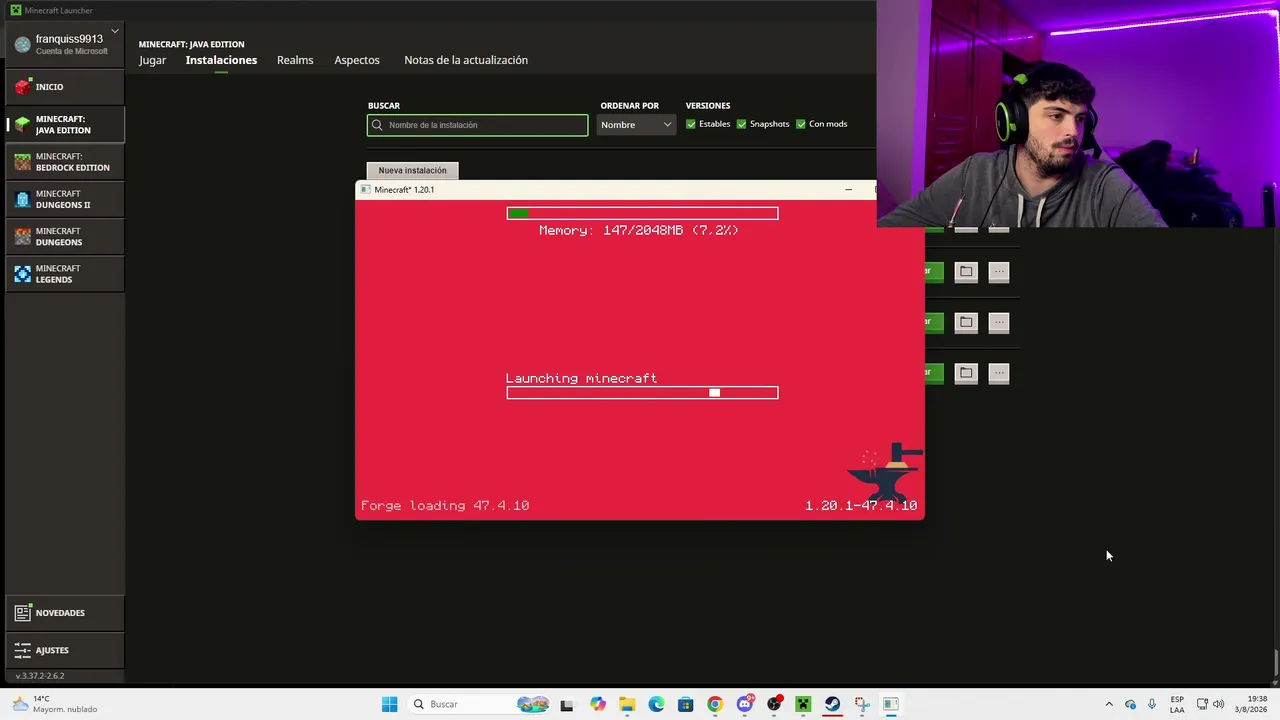Click the Launching minecraft progress bar
Viewport: 1280px width, 720px height.
[x=642, y=393]
